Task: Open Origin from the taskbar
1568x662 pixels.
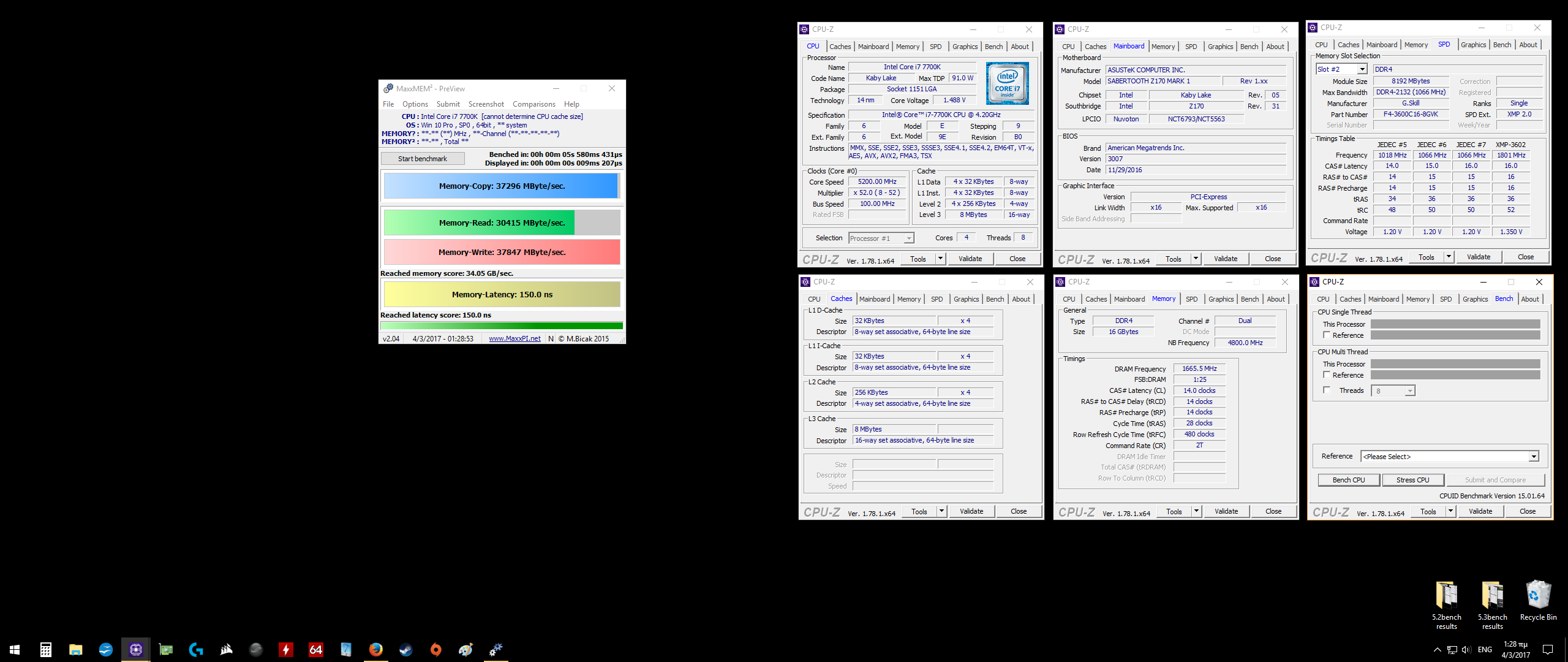Action: (436, 650)
